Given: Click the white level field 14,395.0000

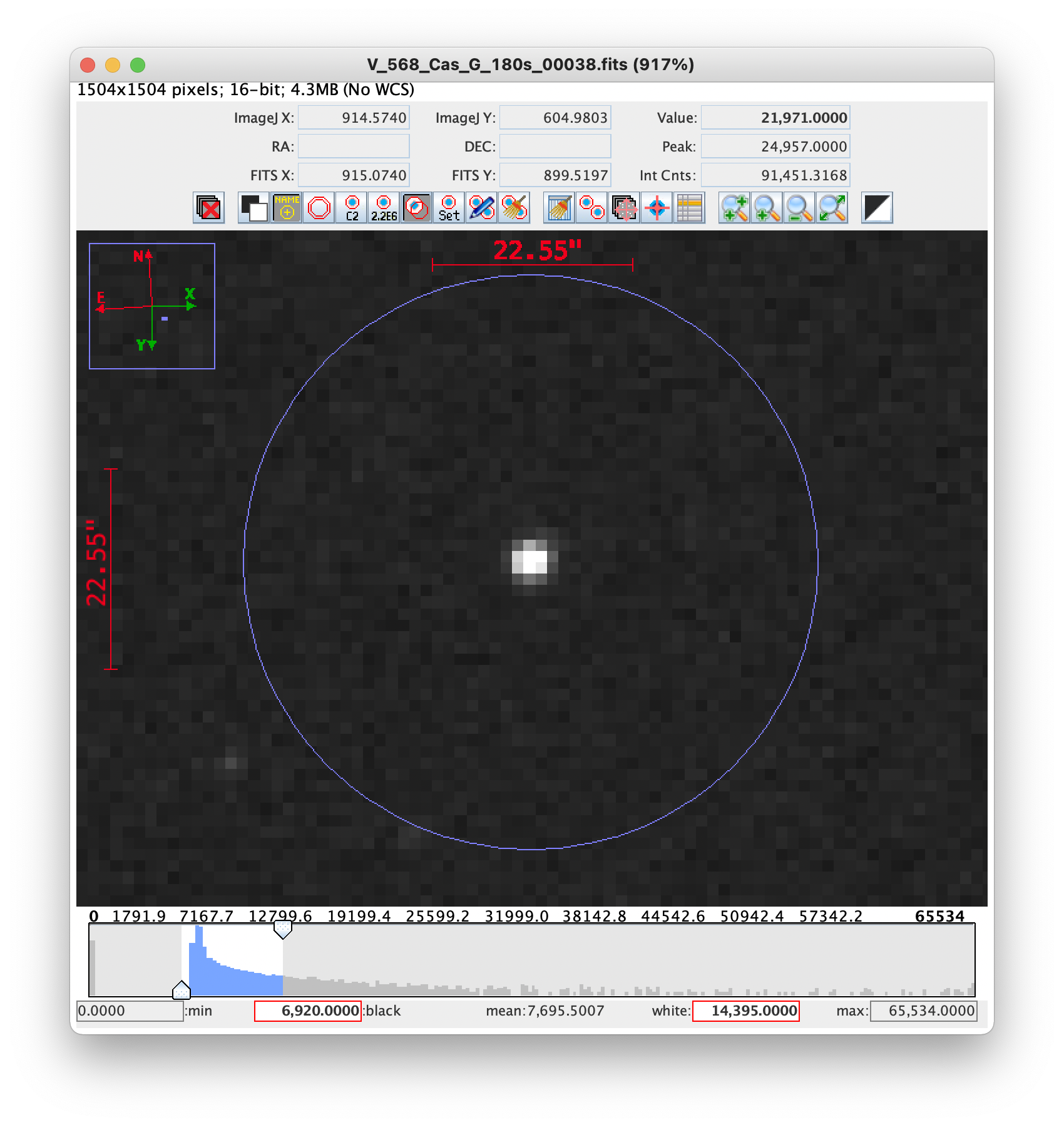Looking at the screenshot, I should click(x=745, y=1011).
